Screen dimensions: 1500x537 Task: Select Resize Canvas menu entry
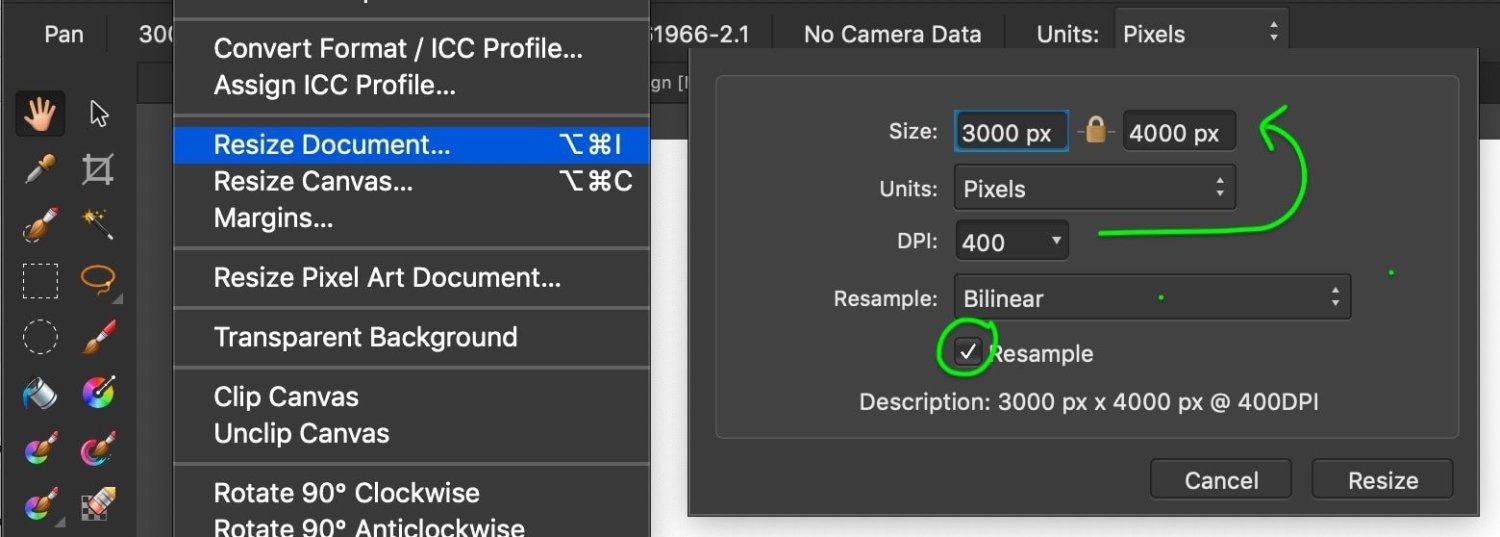(411, 181)
